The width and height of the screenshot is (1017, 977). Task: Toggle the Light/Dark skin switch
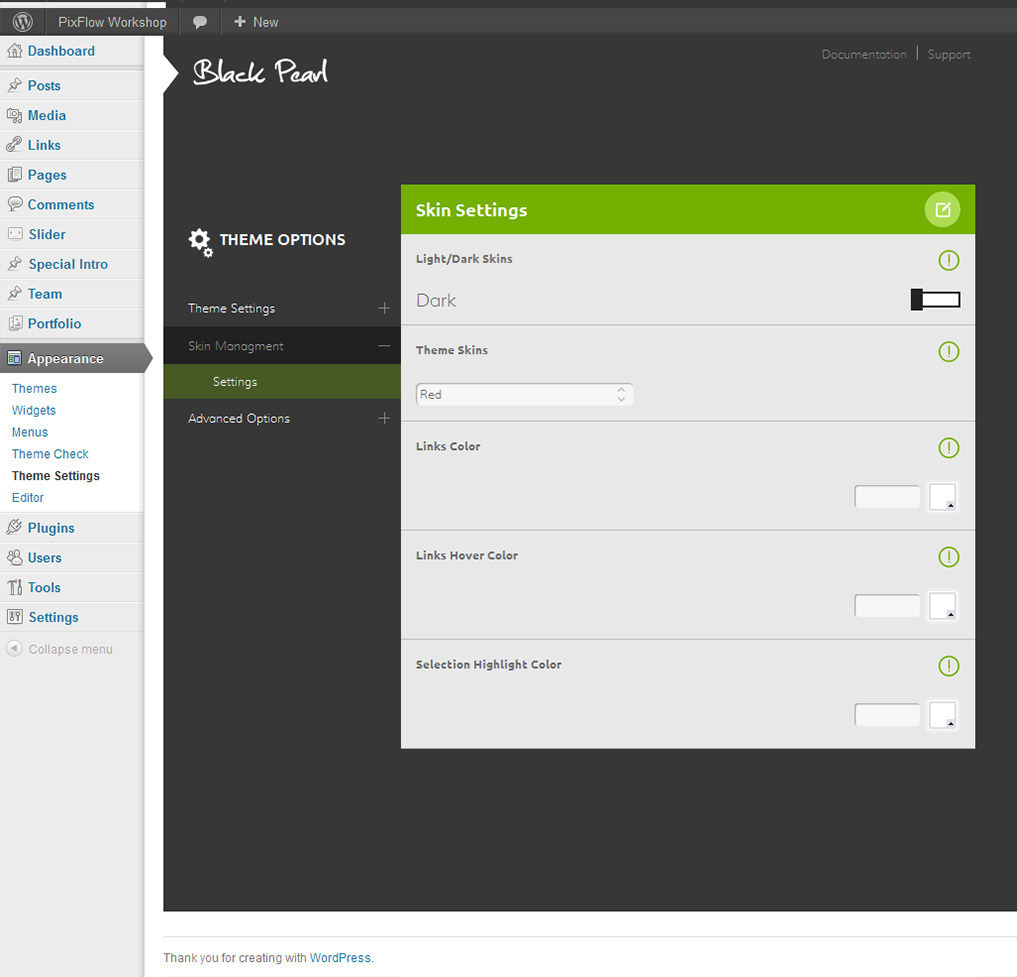pyautogui.click(x=935, y=300)
